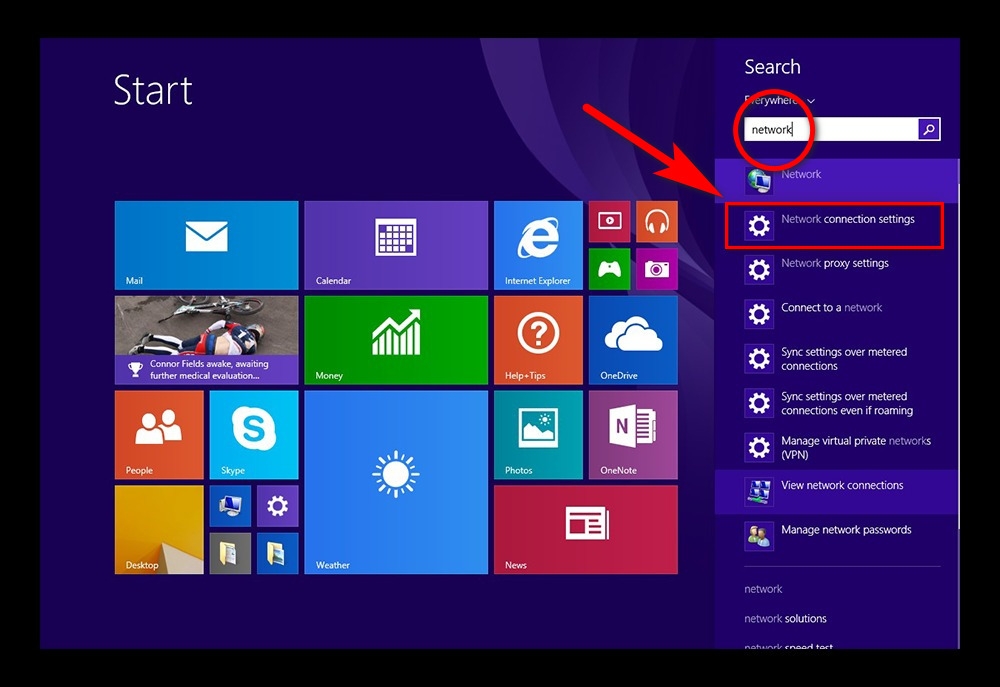The image size is (1000, 687).
Task: Open the Calendar tile
Action: pyautogui.click(x=396, y=245)
